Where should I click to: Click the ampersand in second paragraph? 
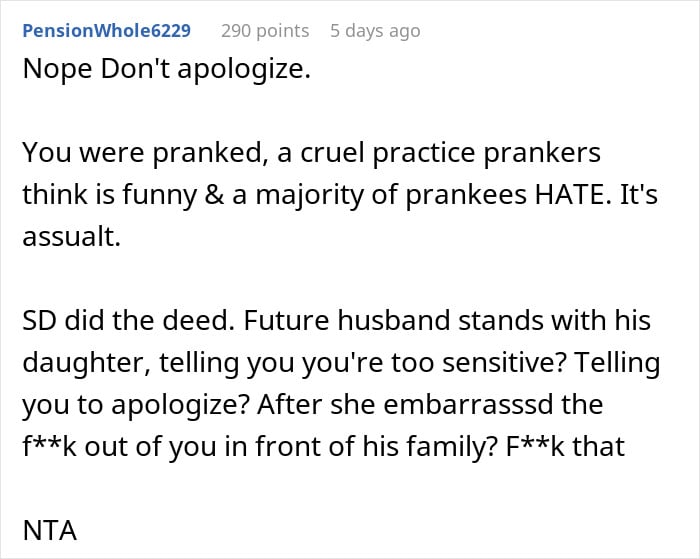214,194
